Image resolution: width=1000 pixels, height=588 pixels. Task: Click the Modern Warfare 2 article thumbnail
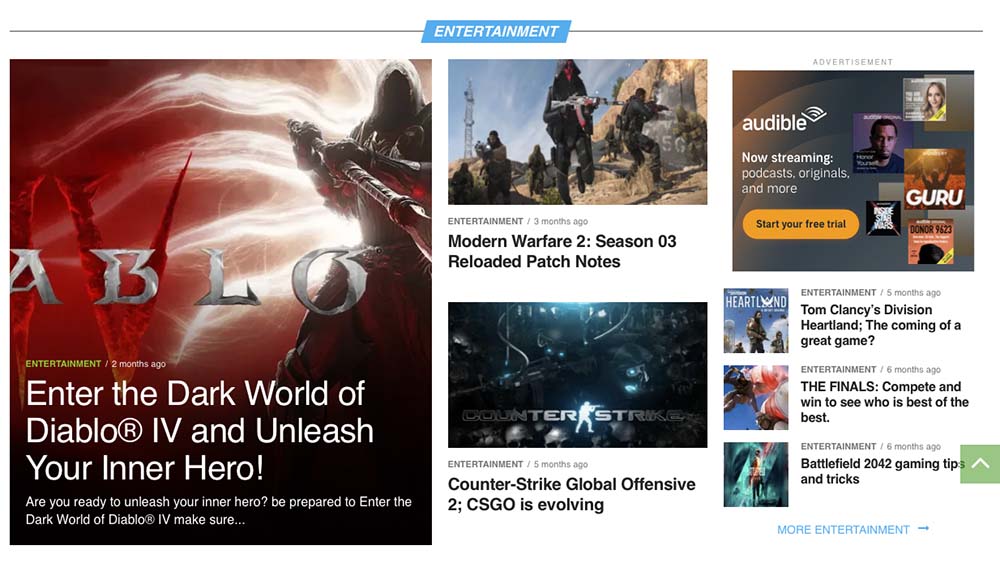(x=577, y=132)
